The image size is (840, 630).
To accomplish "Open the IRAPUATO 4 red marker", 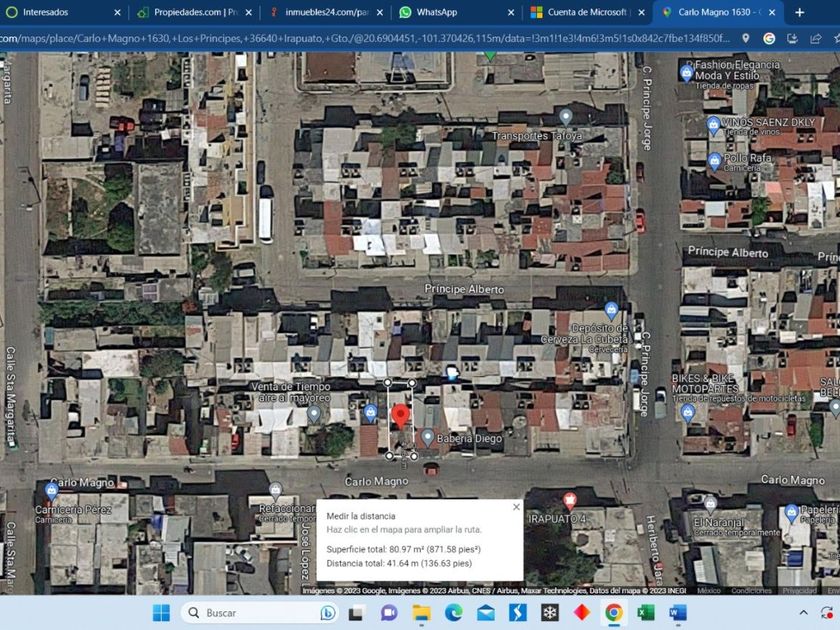I will click(x=570, y=501).
